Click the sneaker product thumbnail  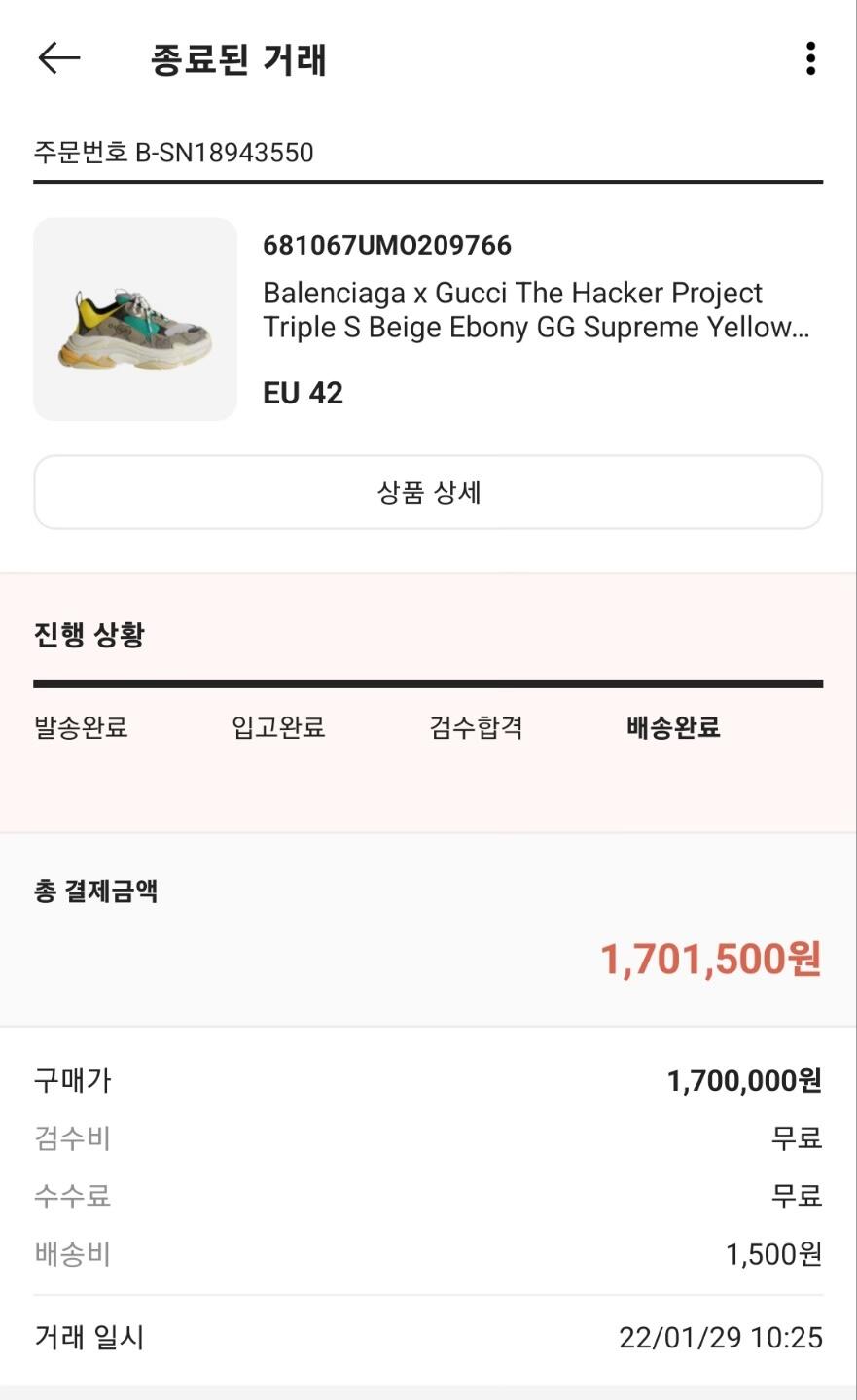(135, 319)
